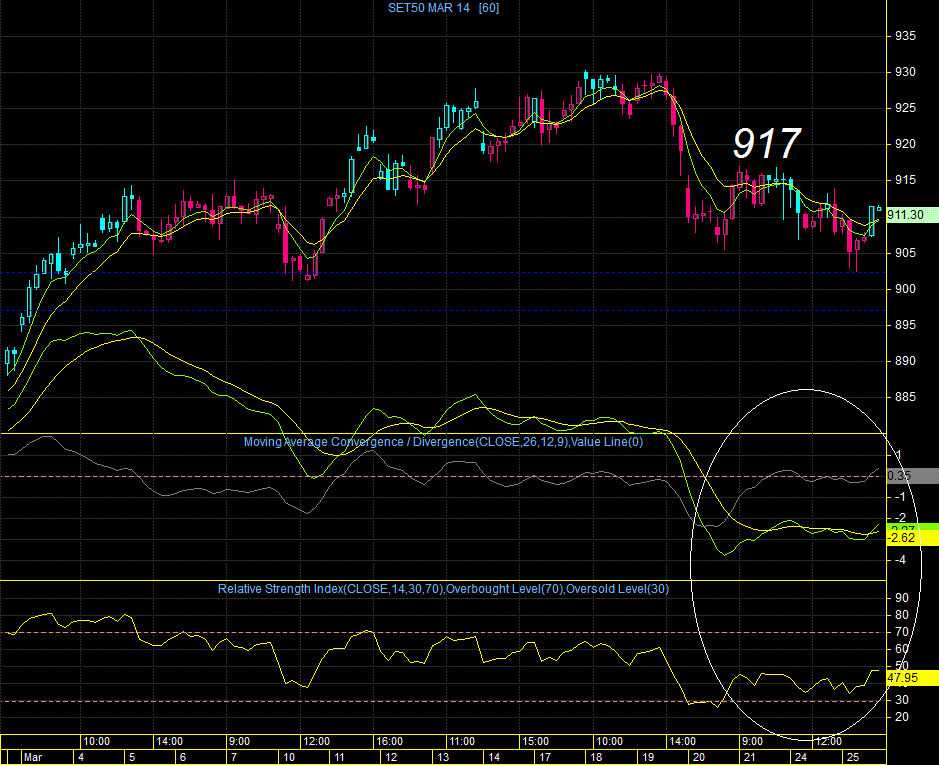Screen dimensions: 939x765
Task: Select the RSI oversold dashed line at 30
Action: (443, 701)
